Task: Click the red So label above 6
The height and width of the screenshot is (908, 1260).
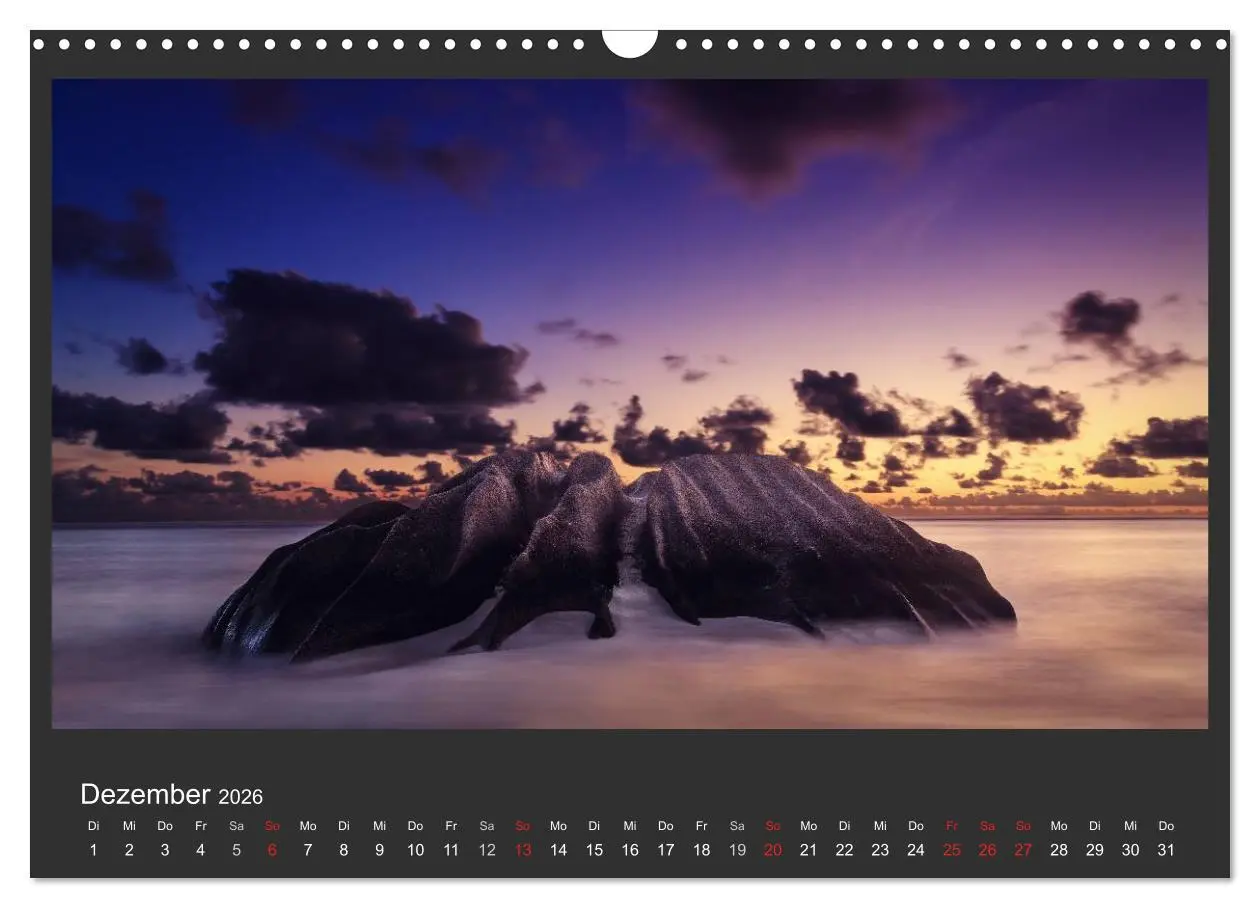Action: point(272,826)
